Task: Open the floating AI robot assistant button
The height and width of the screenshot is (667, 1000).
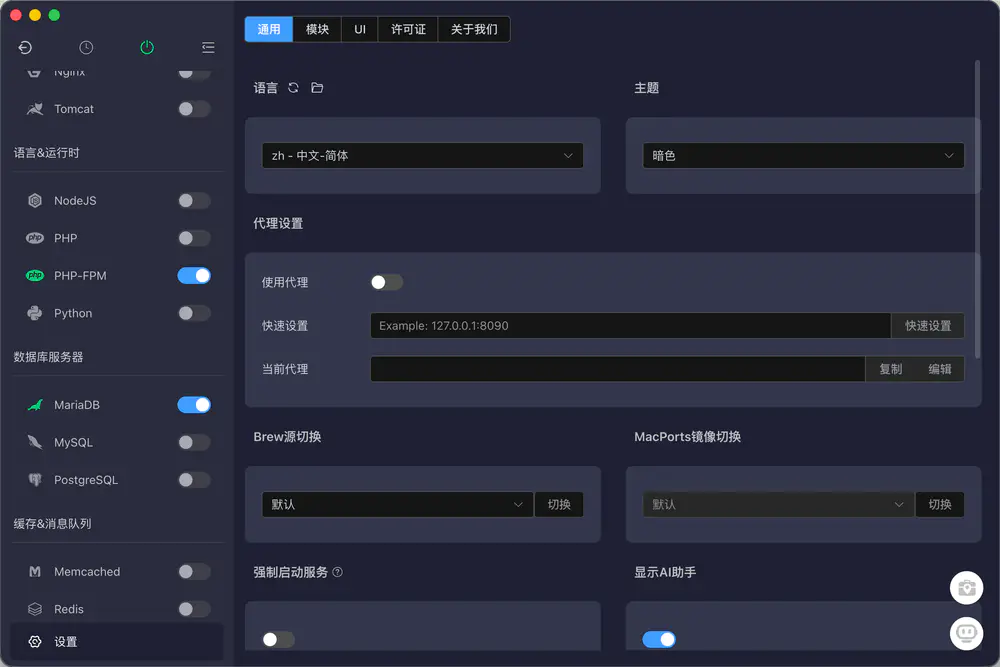Action: [966, 633]
